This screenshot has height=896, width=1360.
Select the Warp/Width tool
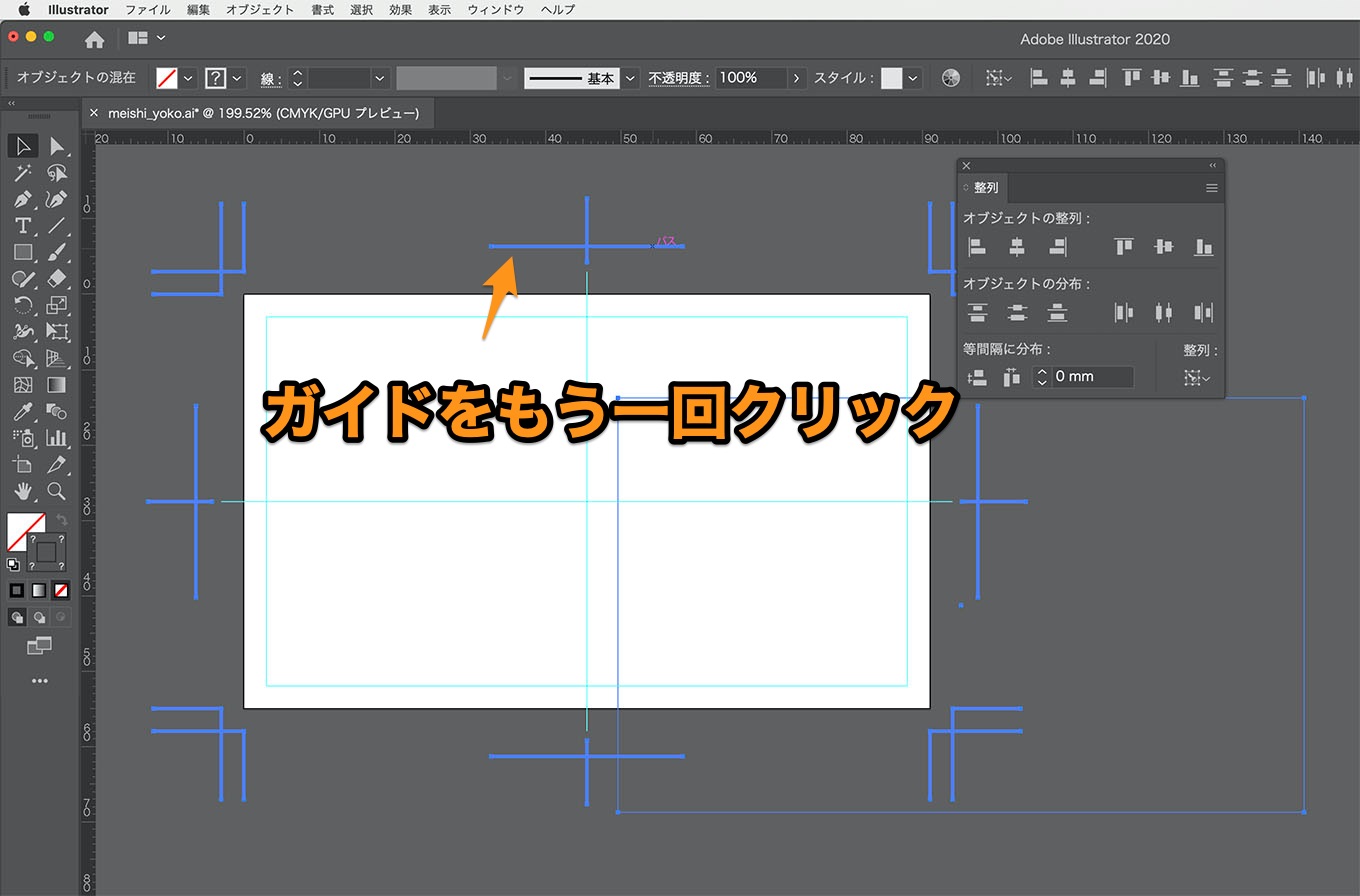[x=23, y=332]
